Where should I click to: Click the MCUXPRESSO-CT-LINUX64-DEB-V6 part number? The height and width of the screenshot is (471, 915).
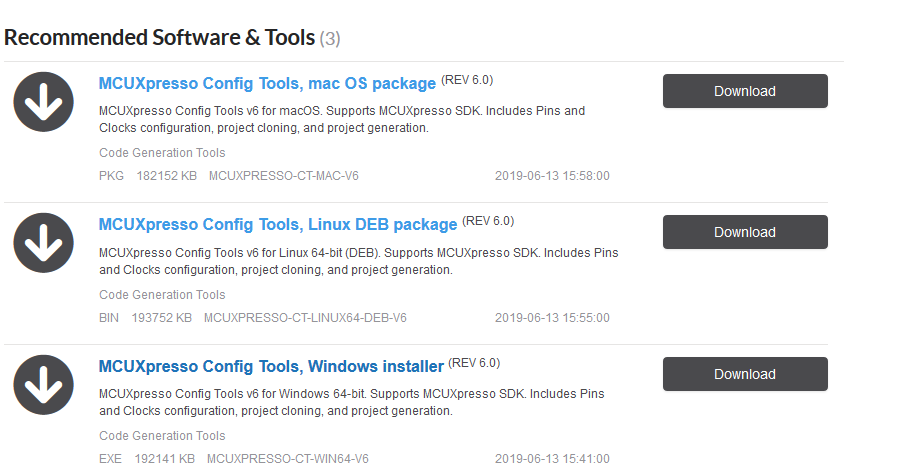point(305,318)
